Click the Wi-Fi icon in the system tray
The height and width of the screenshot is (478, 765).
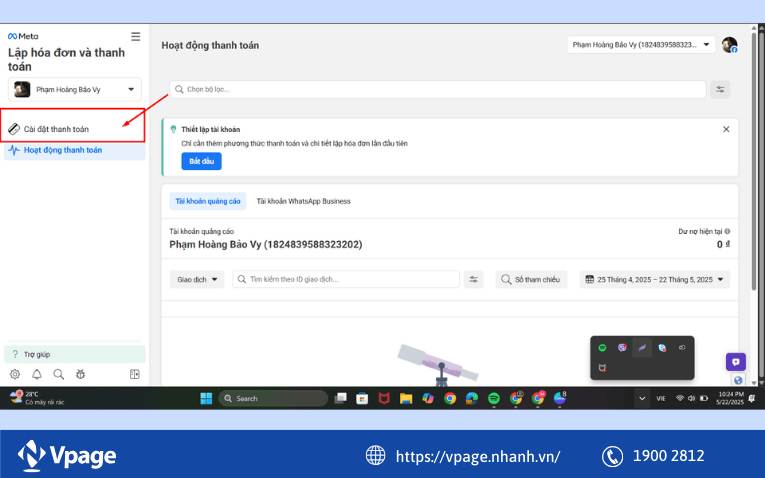(x=680, y=398)
